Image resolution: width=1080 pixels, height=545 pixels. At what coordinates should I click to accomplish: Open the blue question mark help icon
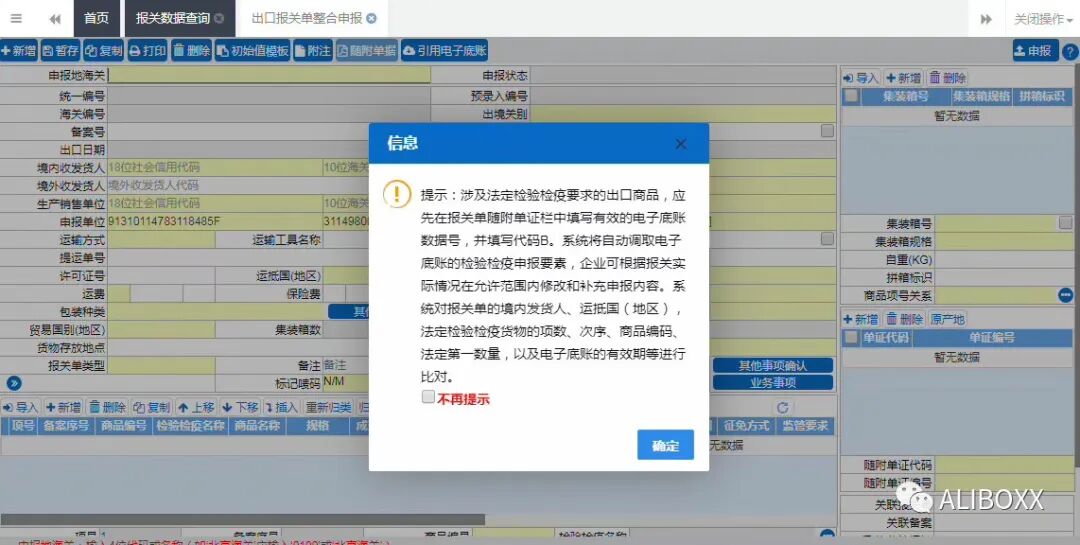1070,52
